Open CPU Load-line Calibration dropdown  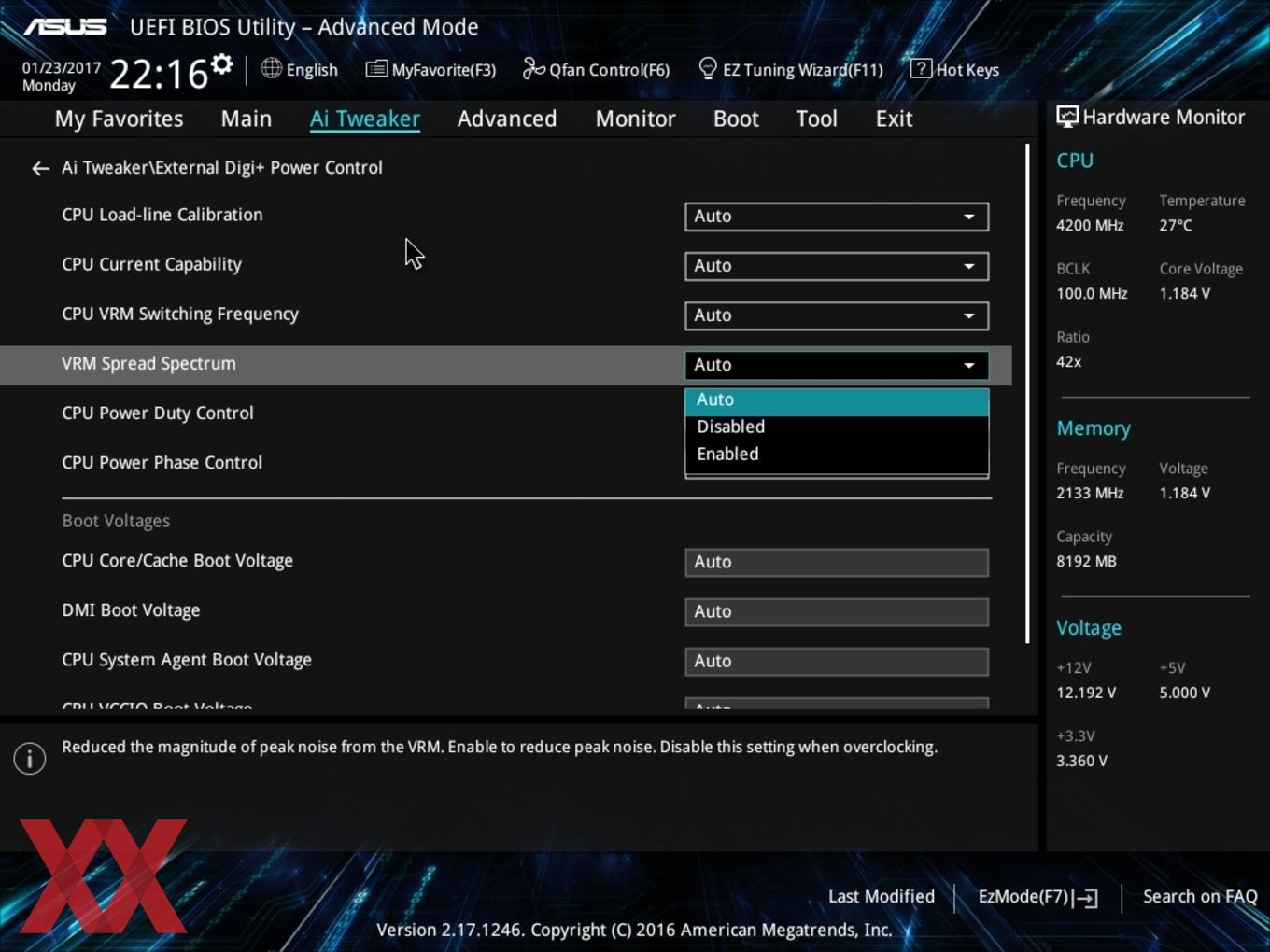[x=837, y=217]
